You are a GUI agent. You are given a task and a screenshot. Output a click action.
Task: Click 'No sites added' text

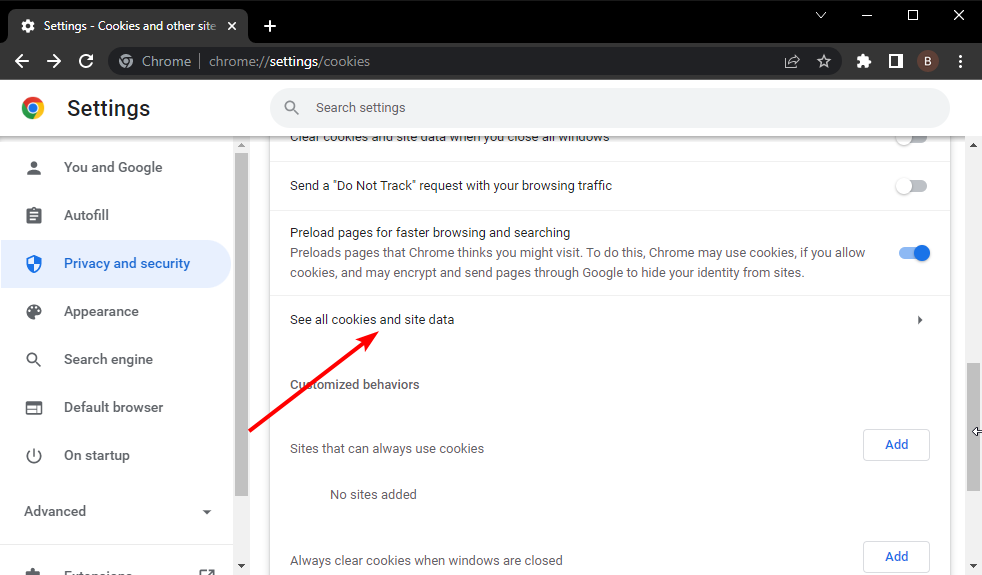[x=373, y=495]
